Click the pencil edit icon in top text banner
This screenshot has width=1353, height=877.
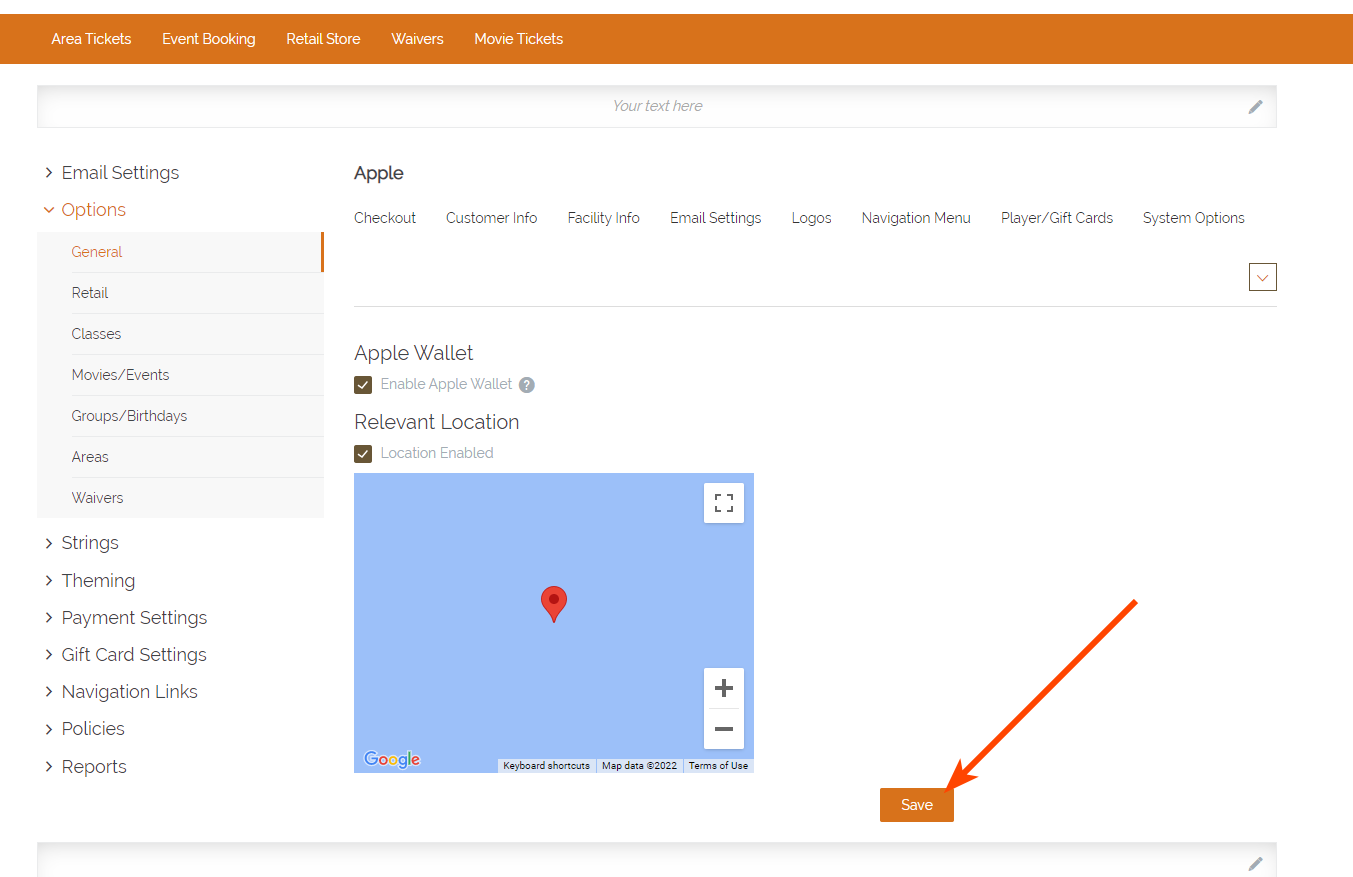pyautogui.click(x=1255, y=107)
